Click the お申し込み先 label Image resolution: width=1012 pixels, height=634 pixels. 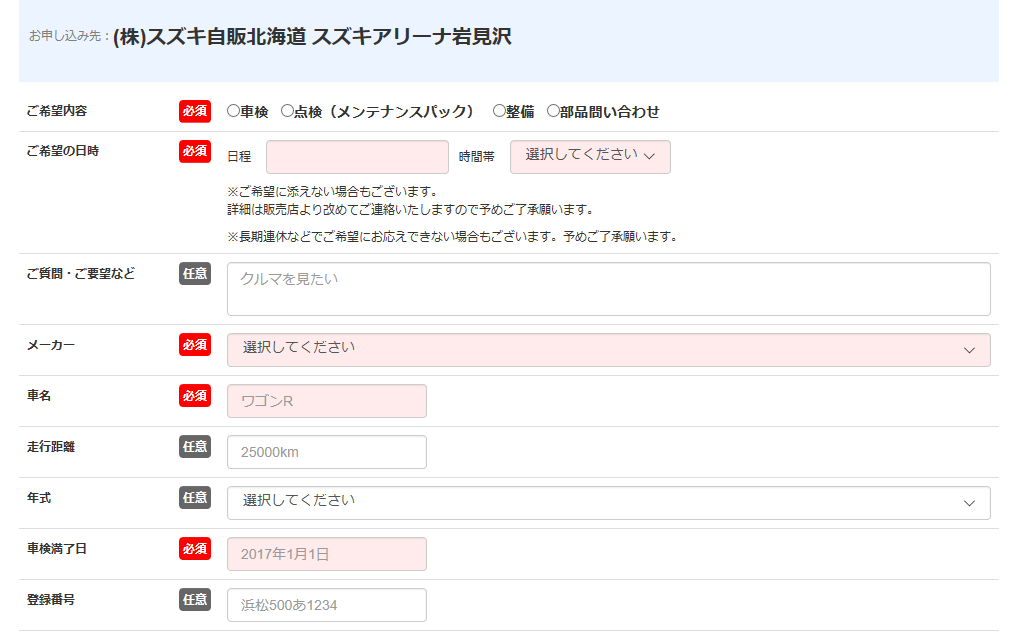coord(68,36)
